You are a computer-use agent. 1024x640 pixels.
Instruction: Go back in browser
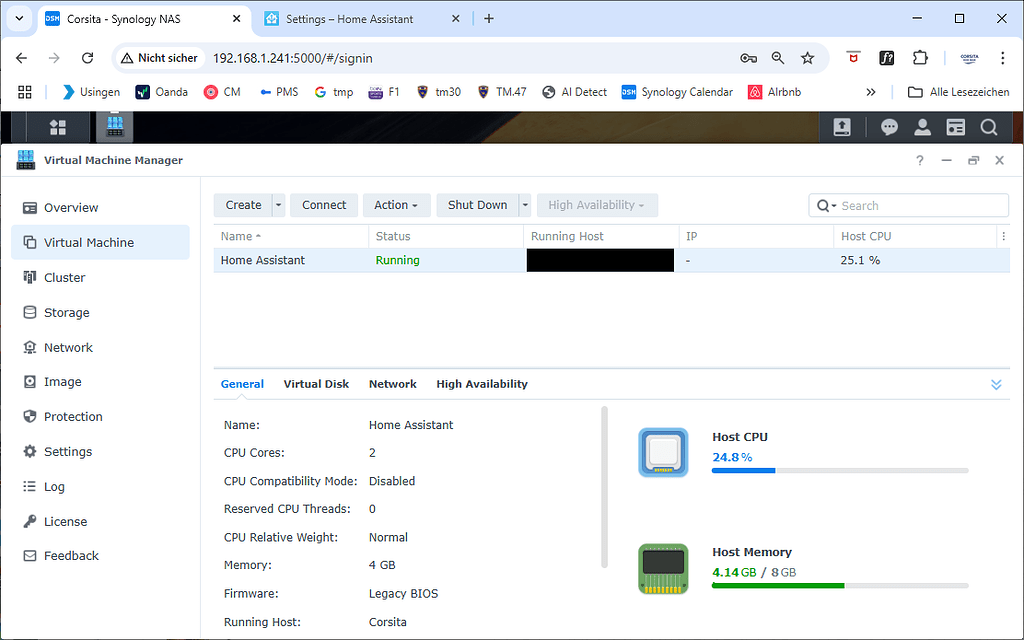[22, 58]
